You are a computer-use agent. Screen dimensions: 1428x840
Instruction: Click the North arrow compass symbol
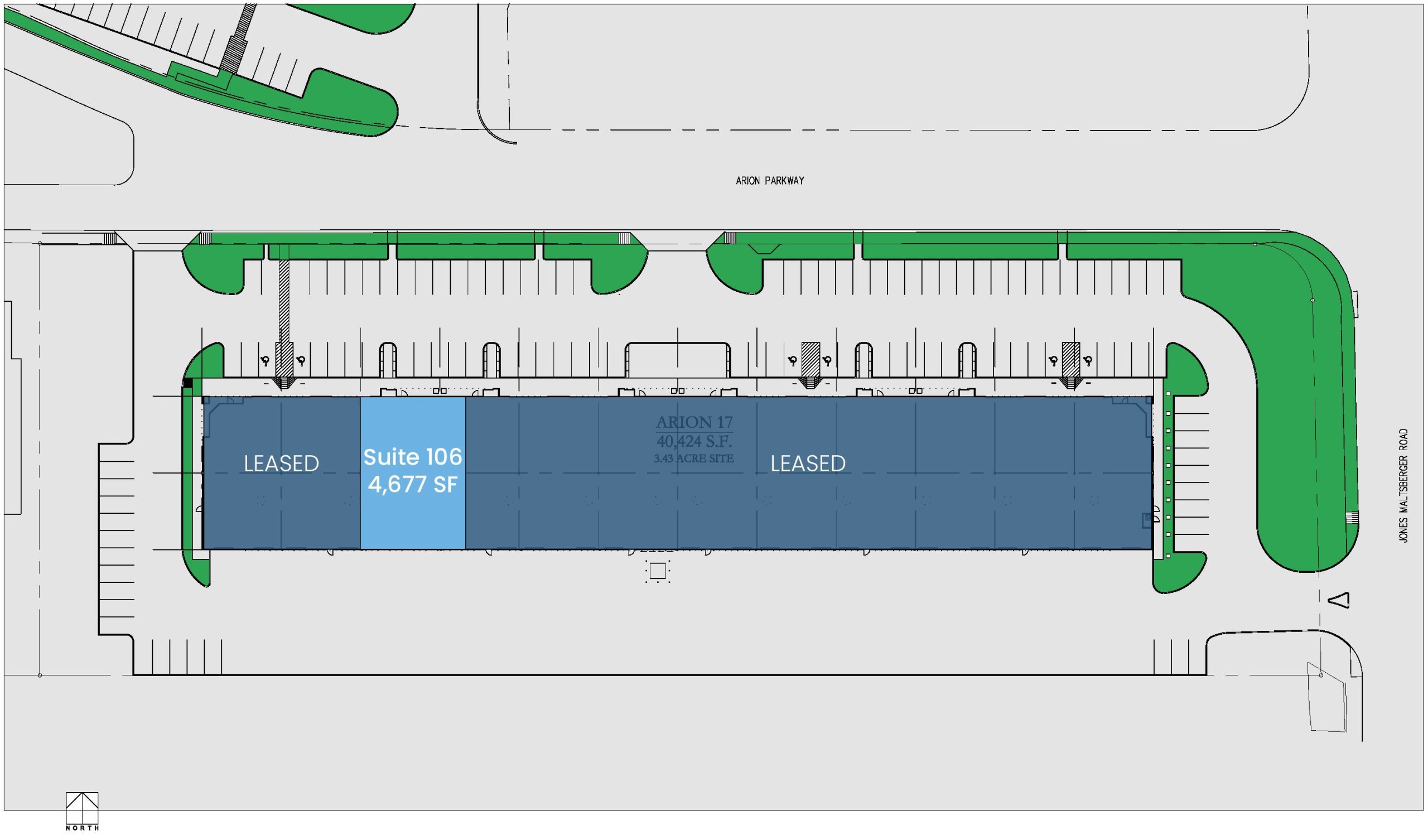coord(82,807)
